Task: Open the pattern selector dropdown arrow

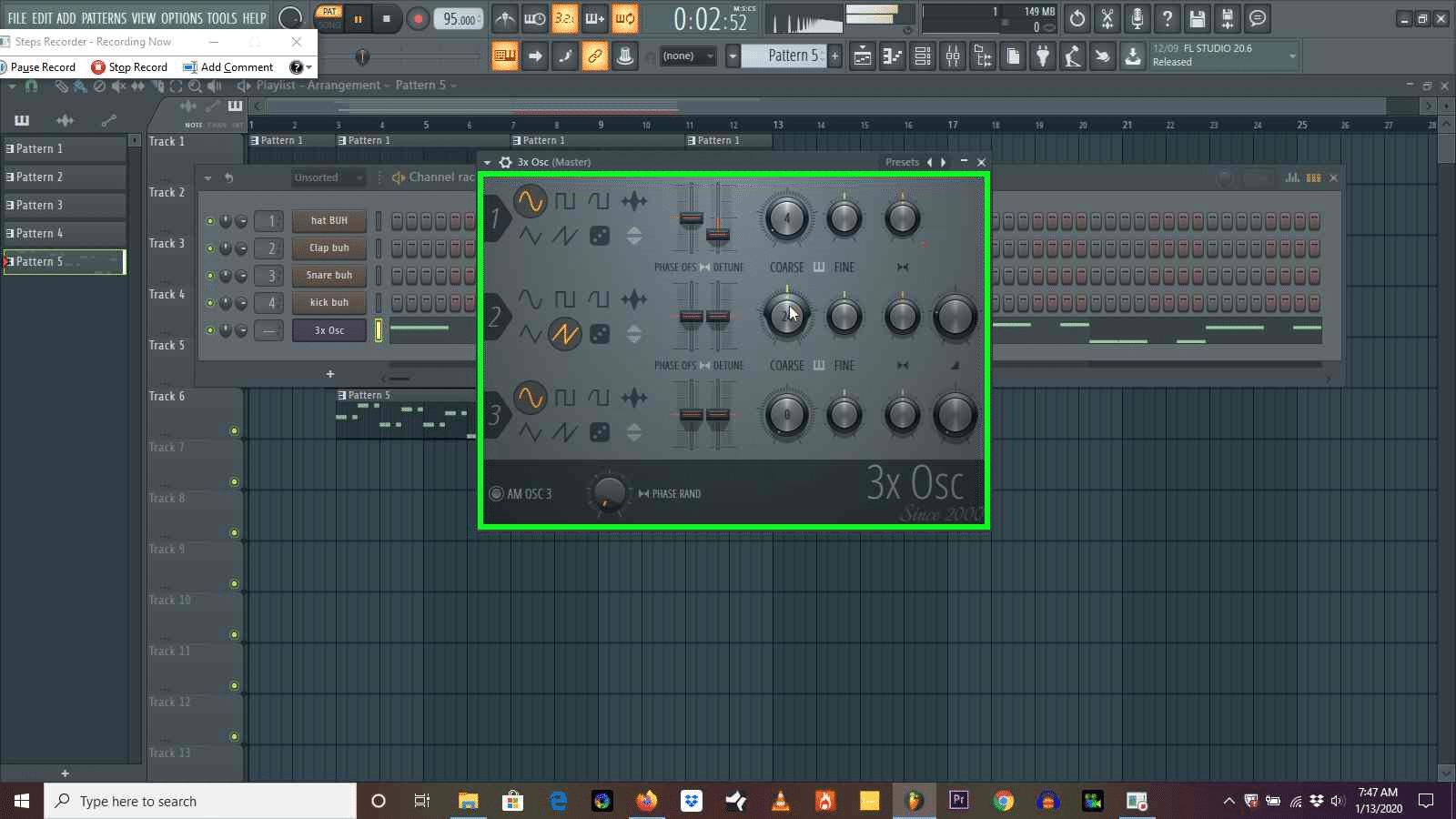Action: pyautogui.click(x=733, y=56)
